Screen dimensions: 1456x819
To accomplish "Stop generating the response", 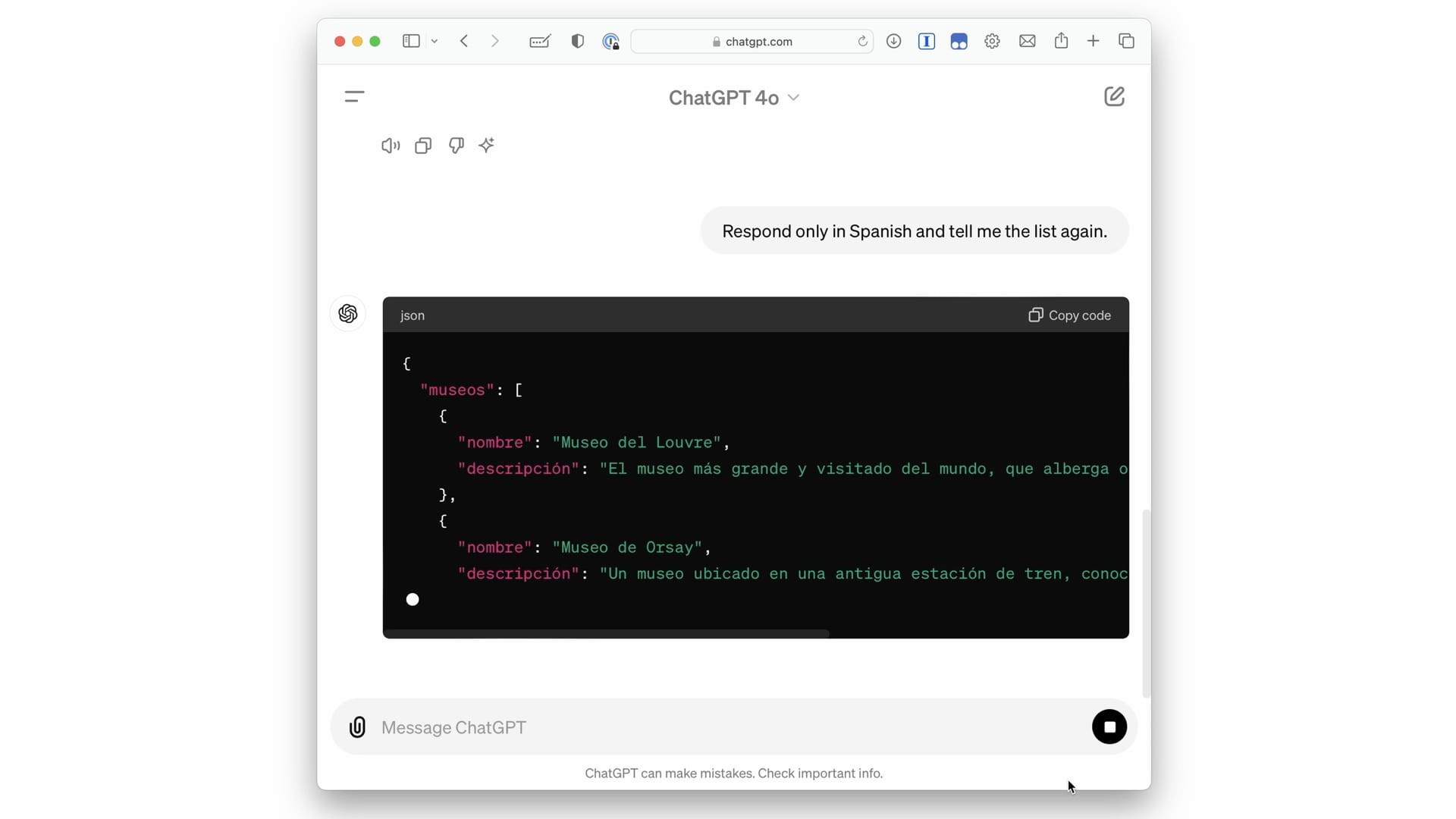I will (1109, 727).
